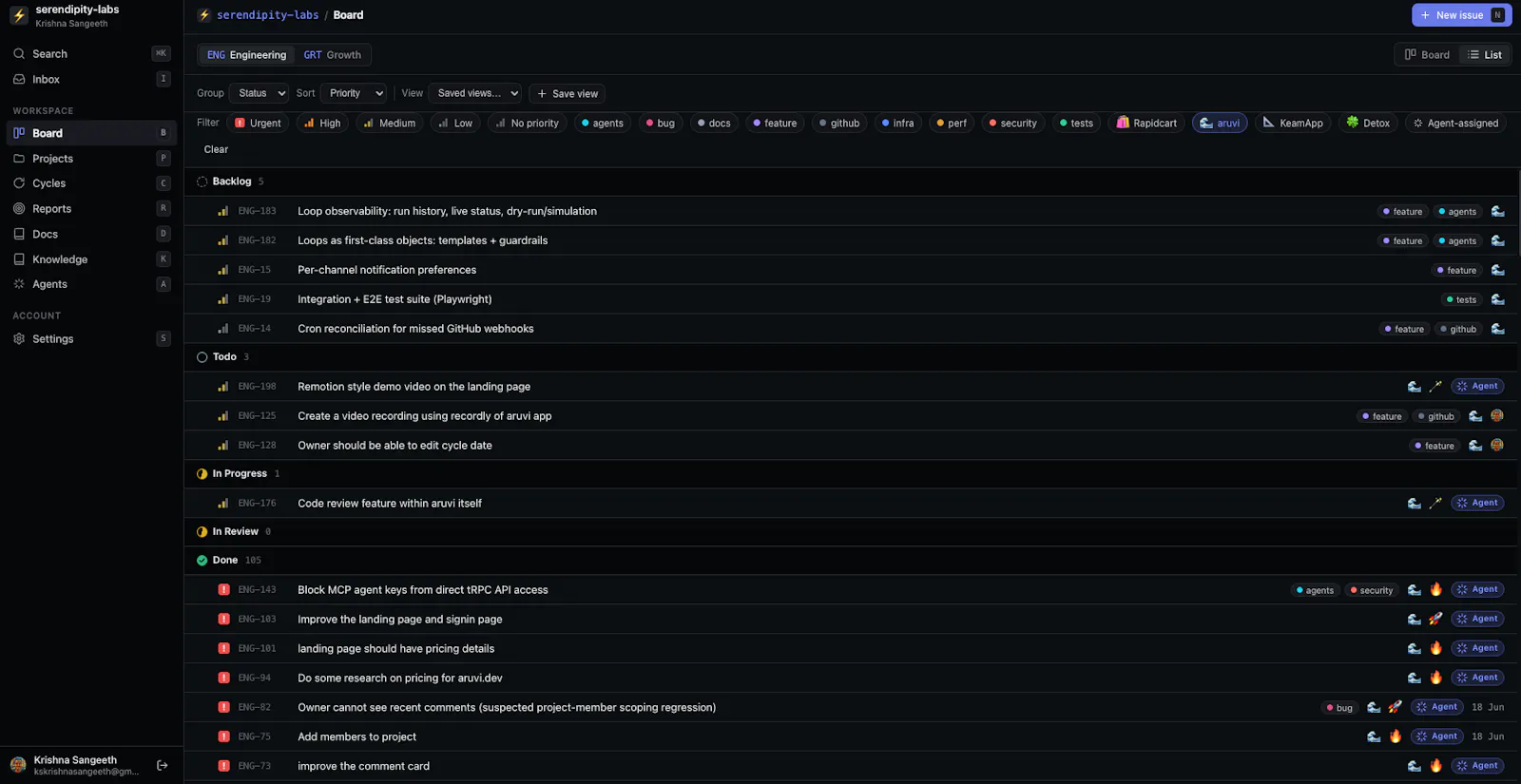Click the rocket icon on ENG-82 row

(x=1395, y=707)
